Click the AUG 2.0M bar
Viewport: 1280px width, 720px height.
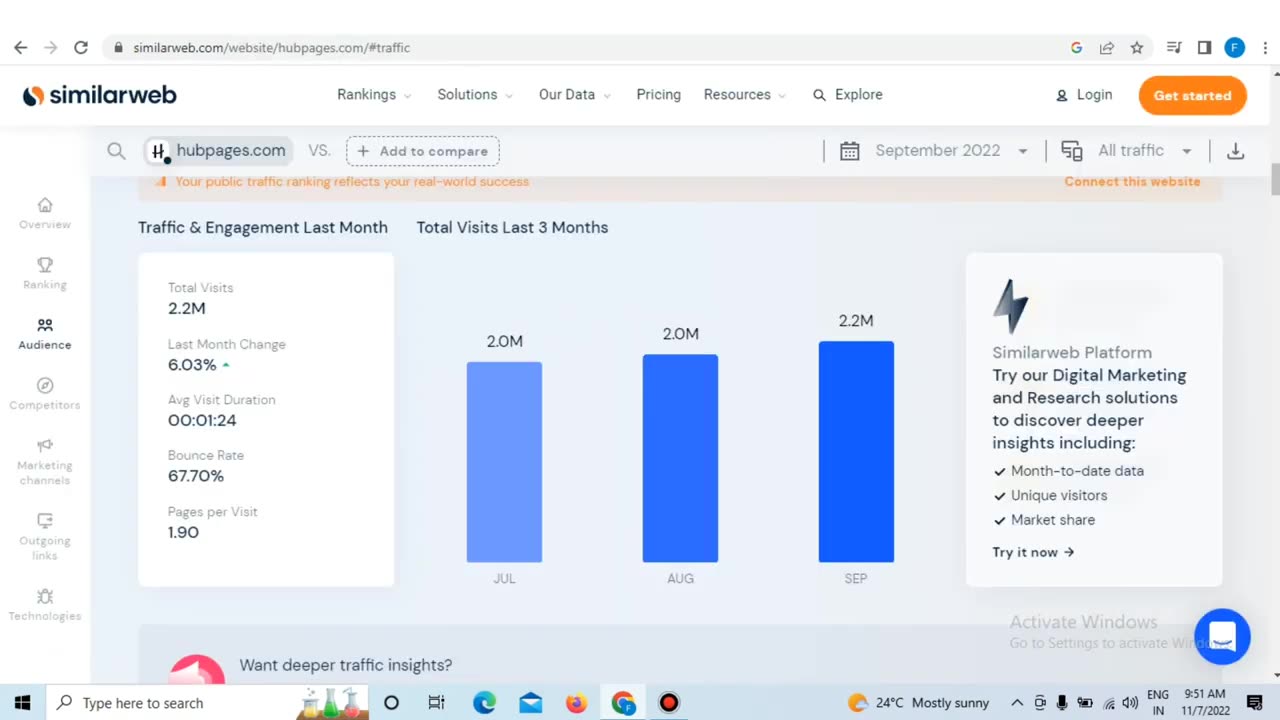tap(680, 458)
